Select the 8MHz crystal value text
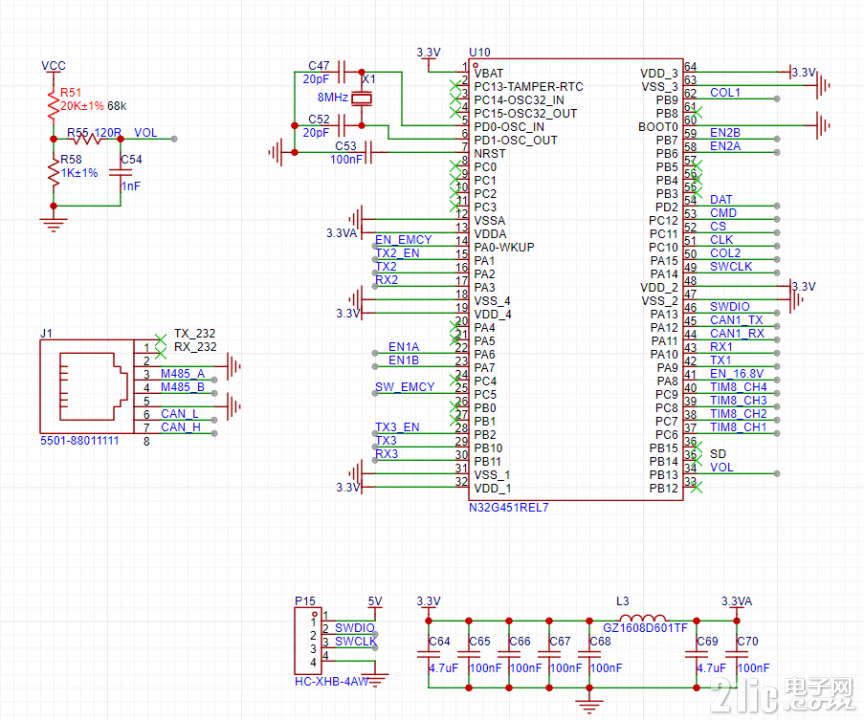Image resolution: width=864 pixels, height=720 pixels. 332,97
